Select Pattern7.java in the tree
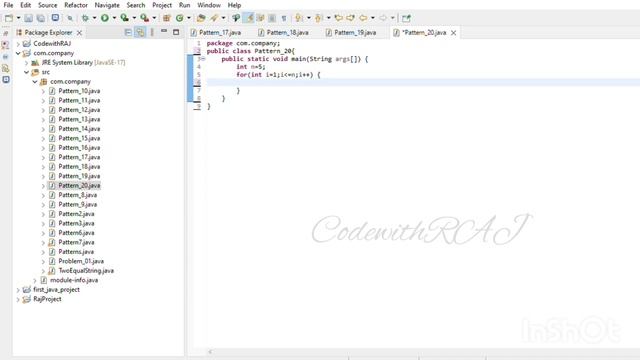640x360 pixels. point(76,242)
